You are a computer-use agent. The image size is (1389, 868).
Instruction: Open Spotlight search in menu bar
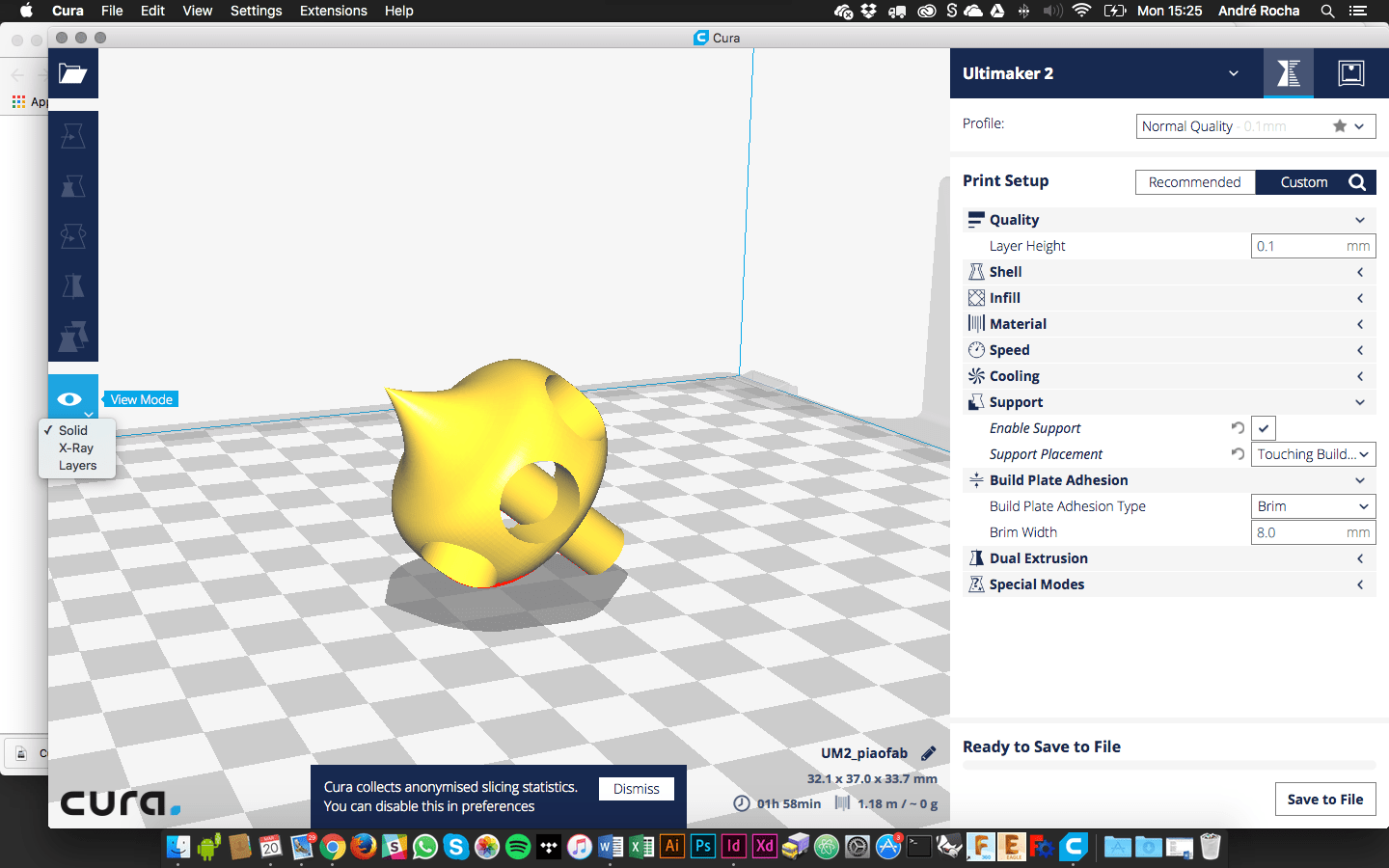coord(1327,11)
